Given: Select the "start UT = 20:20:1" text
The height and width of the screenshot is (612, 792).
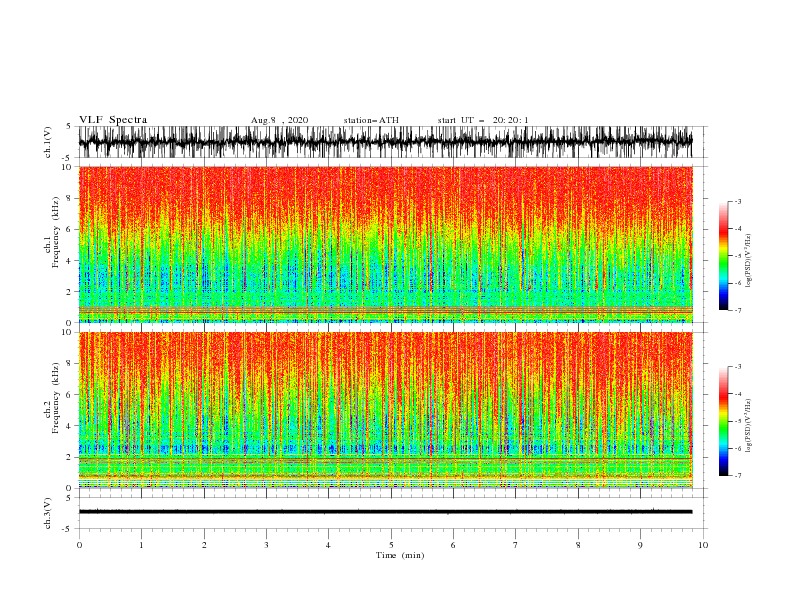Looking at the screenshot, I should coord(483,120).
